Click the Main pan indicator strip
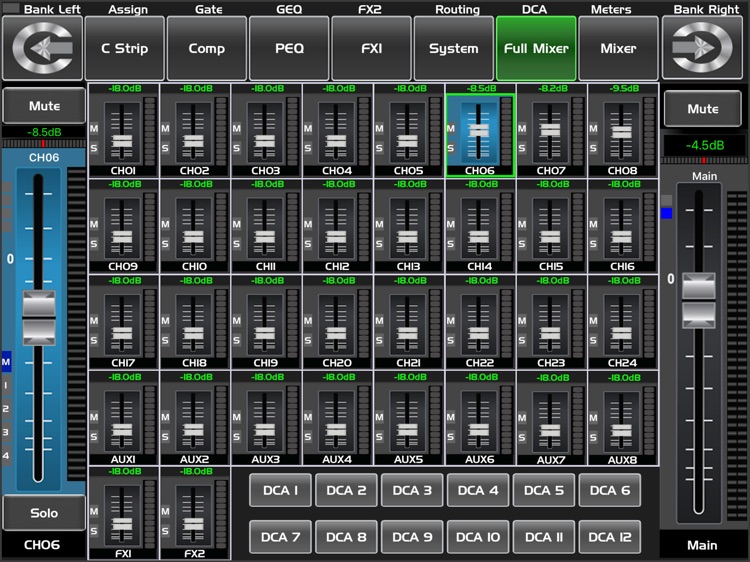This screenshot has height=562, width=750. pos(704,160)
